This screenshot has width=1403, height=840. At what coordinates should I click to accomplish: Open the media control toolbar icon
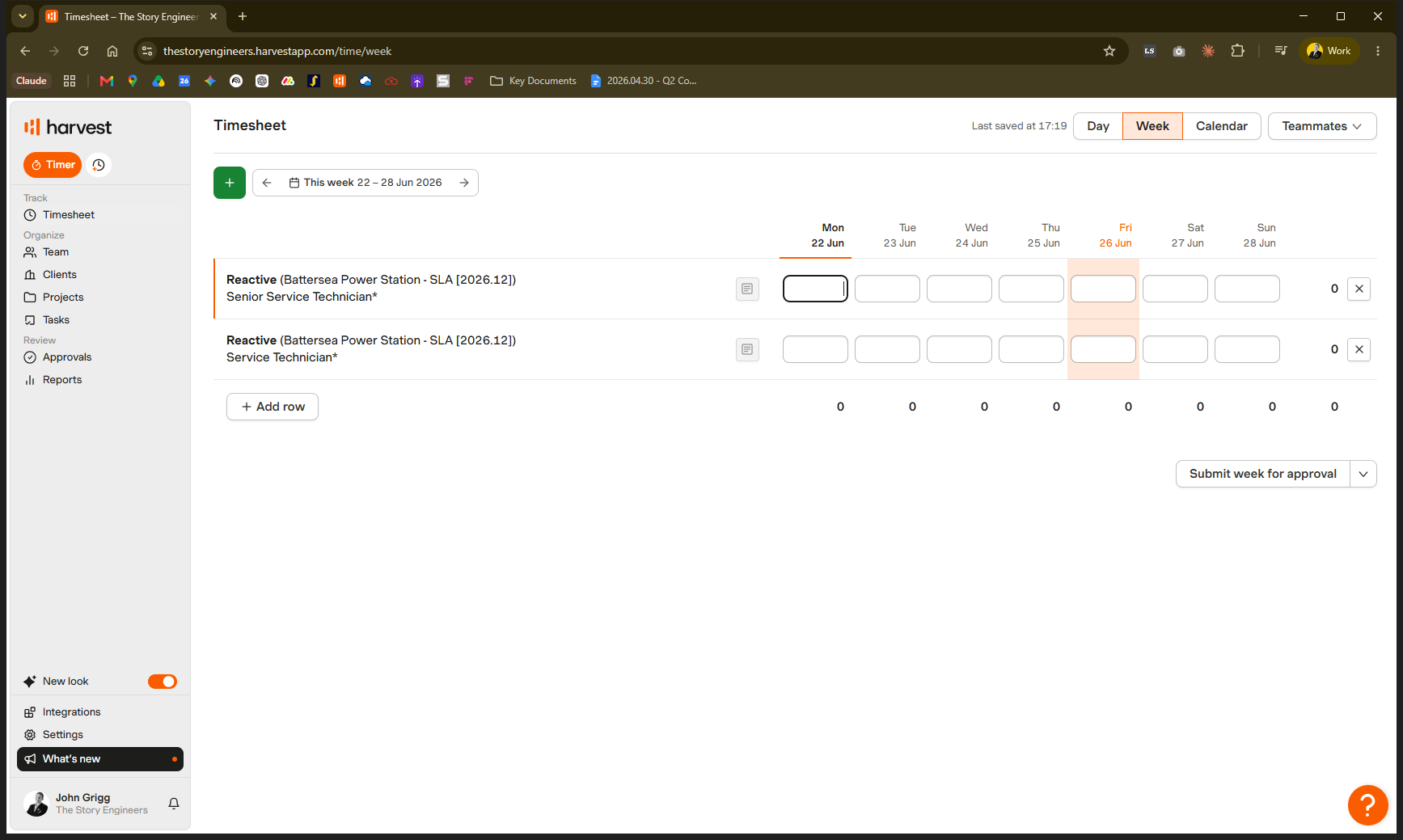click(x=1281, y=51)
